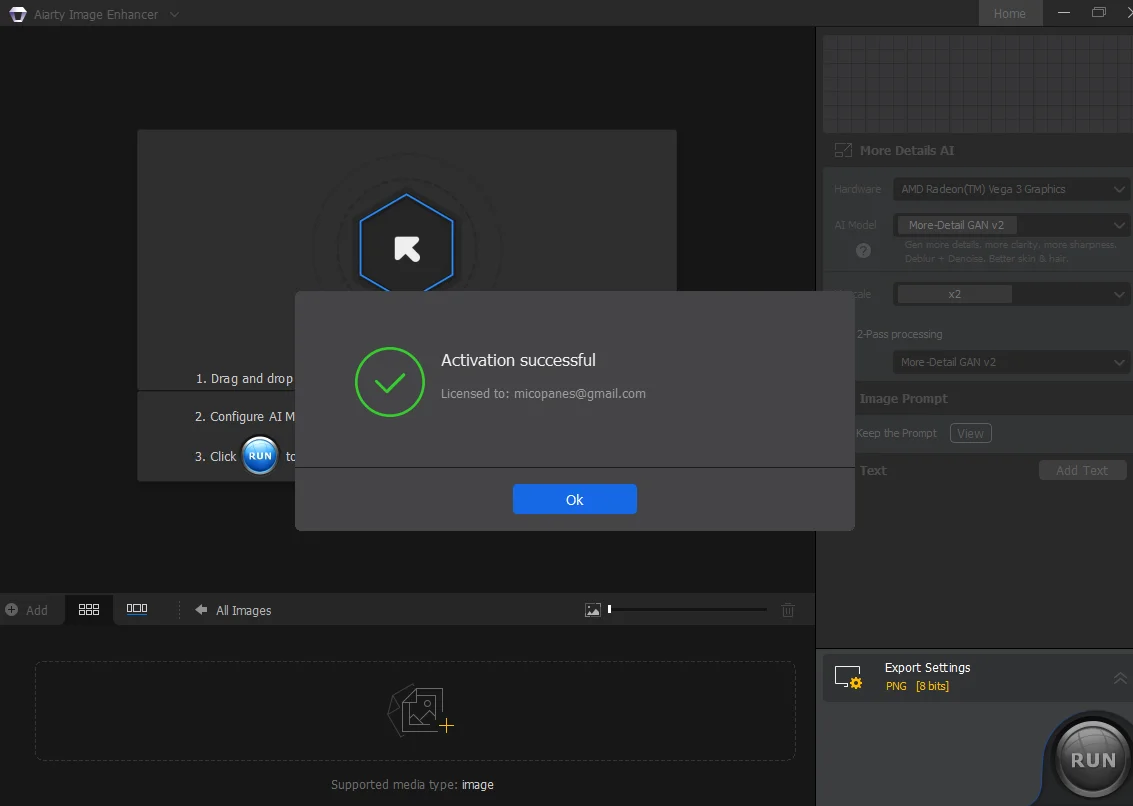1133x806 pixels.
Task: Click the large RUN button
Action: coord(1093,760)
